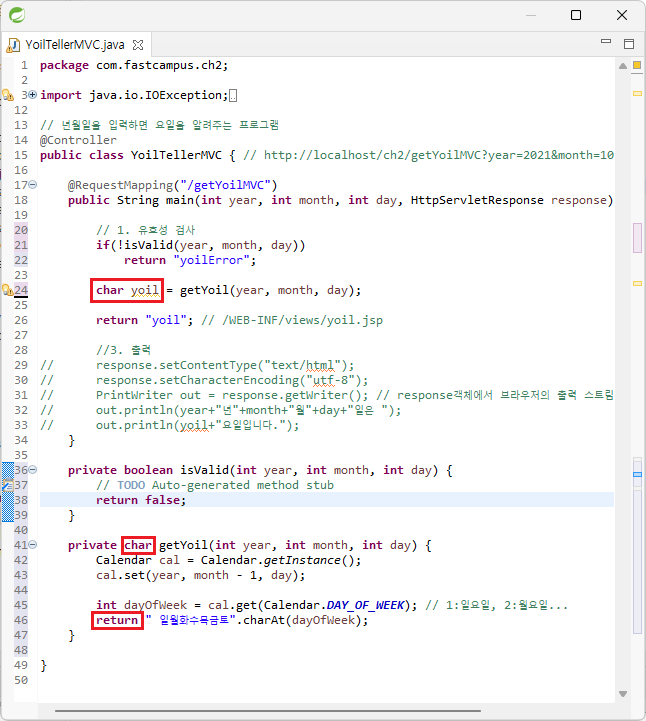Click DAY_OF_WEEK constant on line 45
Image resolution: width=646 pixels, height=721 pixels.
365,605
